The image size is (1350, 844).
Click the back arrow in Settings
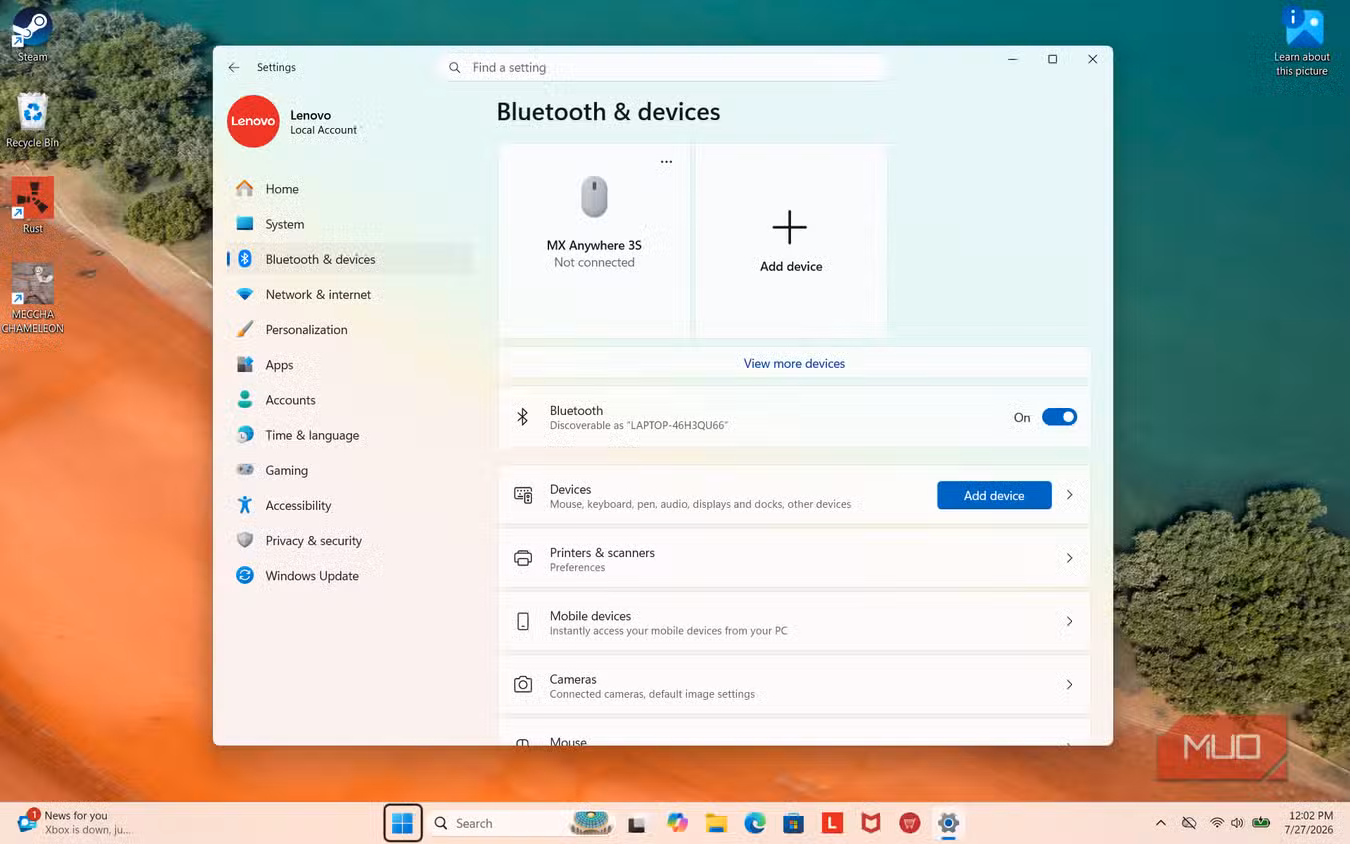pos(234,67)
